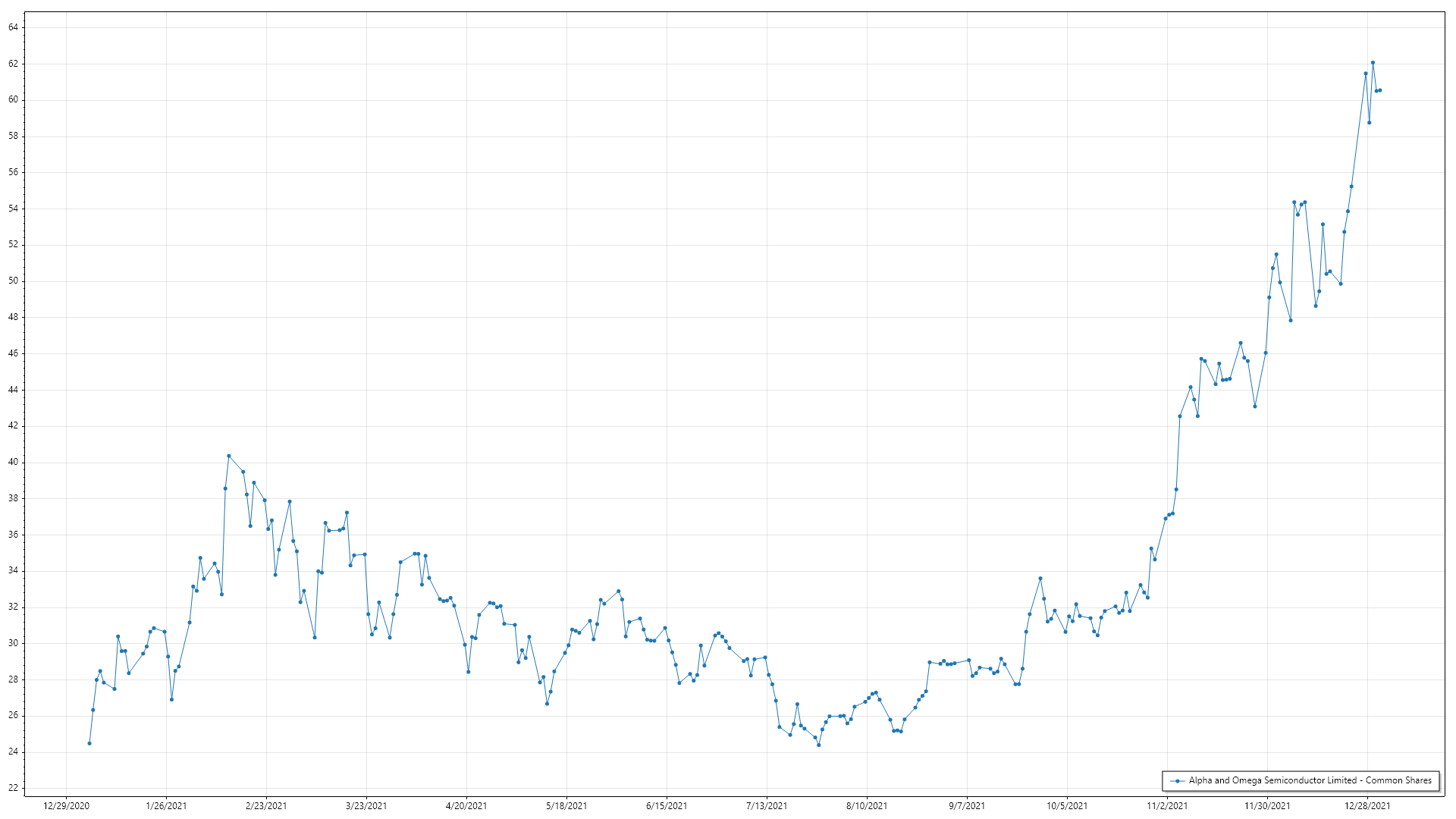The height and width of the screenshot is (819, 1456).
Task: Click the 9/7/2021 x-axis date label
Action: click(967, 806)
